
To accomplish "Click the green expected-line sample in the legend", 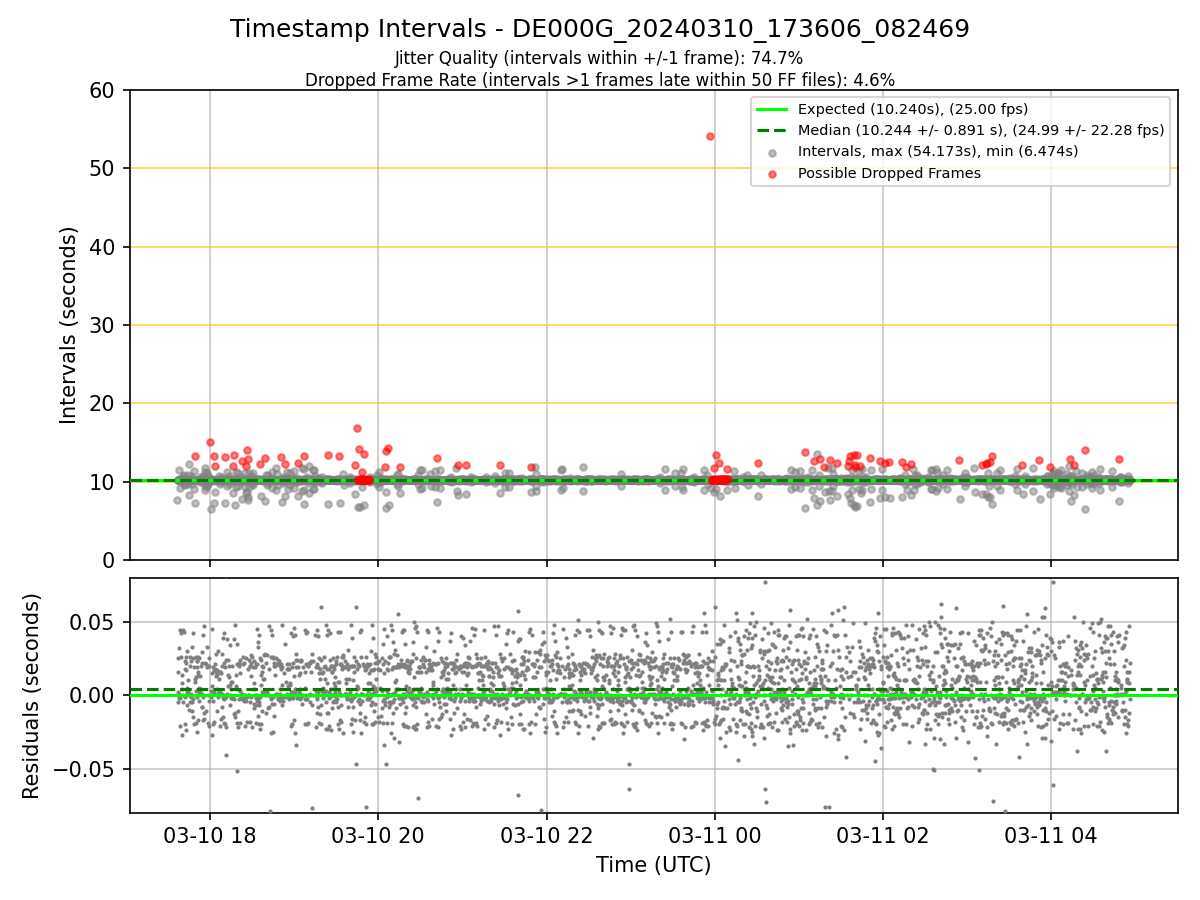I will [772, 109].
